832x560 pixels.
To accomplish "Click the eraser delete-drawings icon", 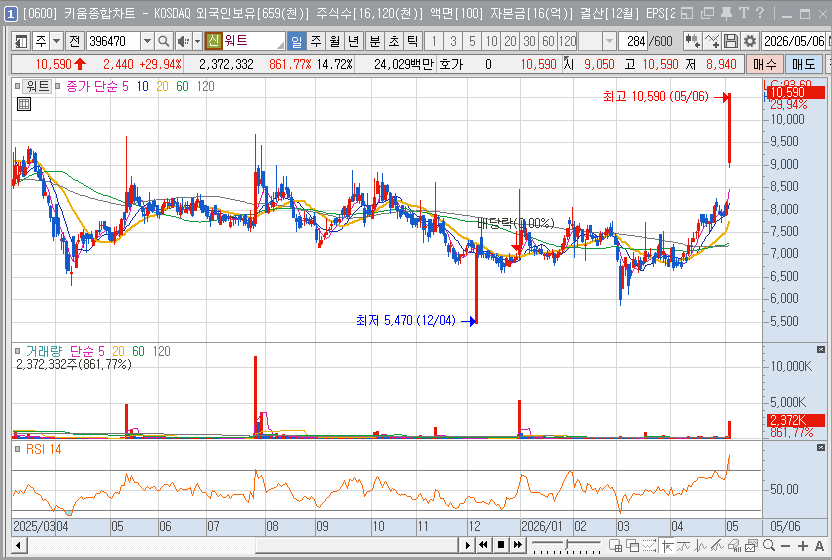I will pos(735,545).
